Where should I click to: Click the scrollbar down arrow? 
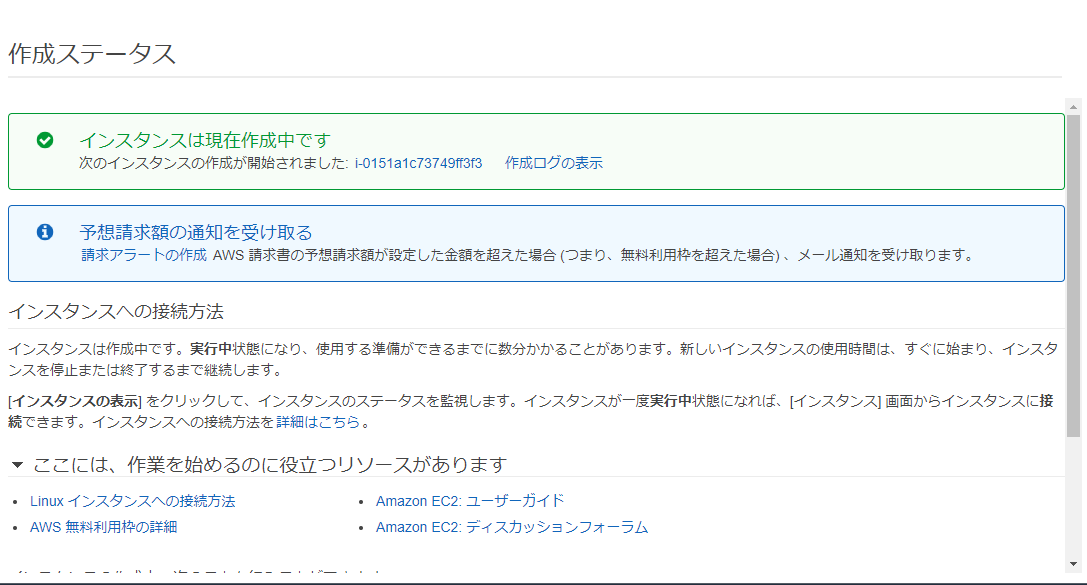click(x=1073, y=564)
